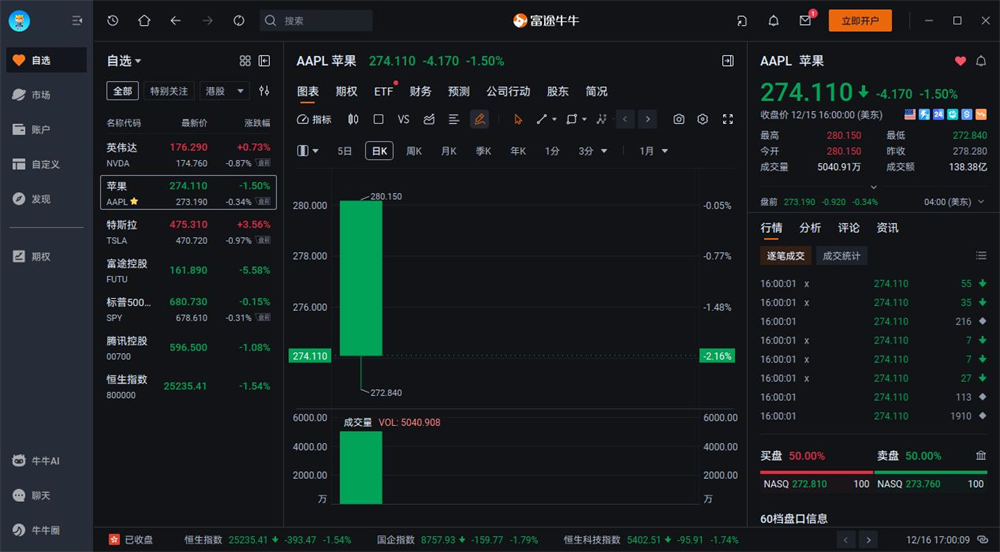Open the 市场 market sidebar section
This screenshot has width=1000, height=552.
tap(46, 95)
